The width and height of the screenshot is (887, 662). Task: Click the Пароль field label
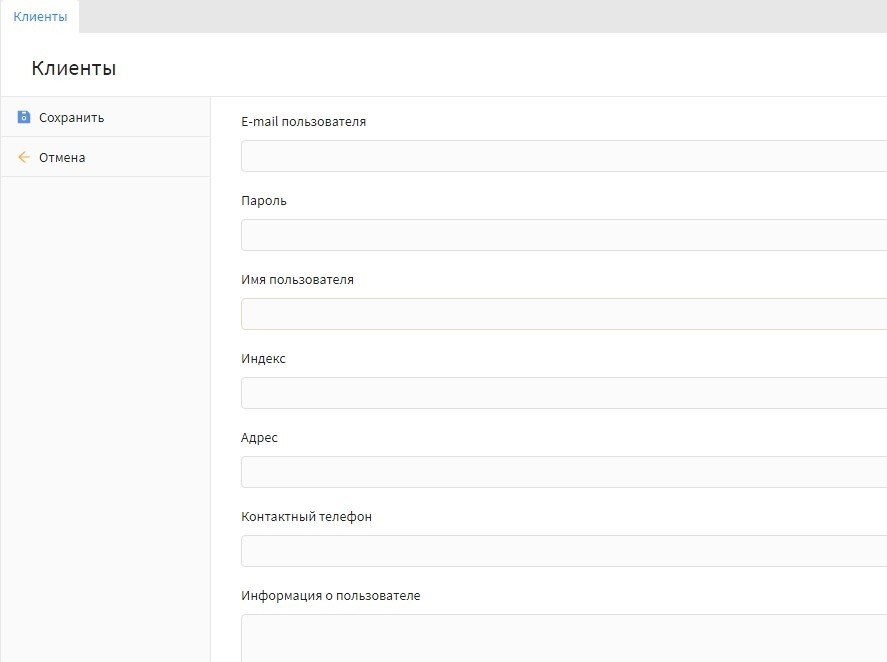tap(264, 201)
